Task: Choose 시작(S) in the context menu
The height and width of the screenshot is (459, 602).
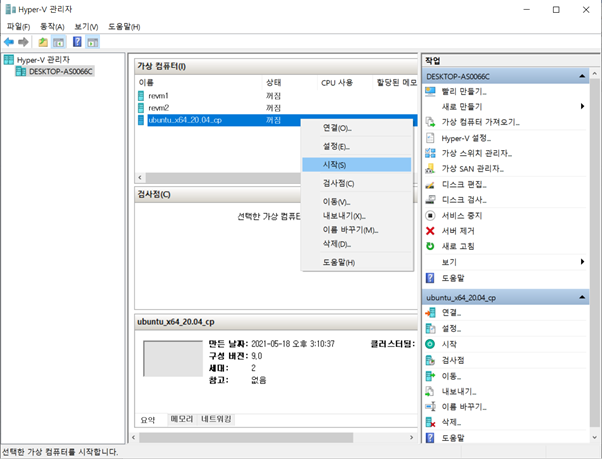Action: pyautogui.click(x=357, y=165)
